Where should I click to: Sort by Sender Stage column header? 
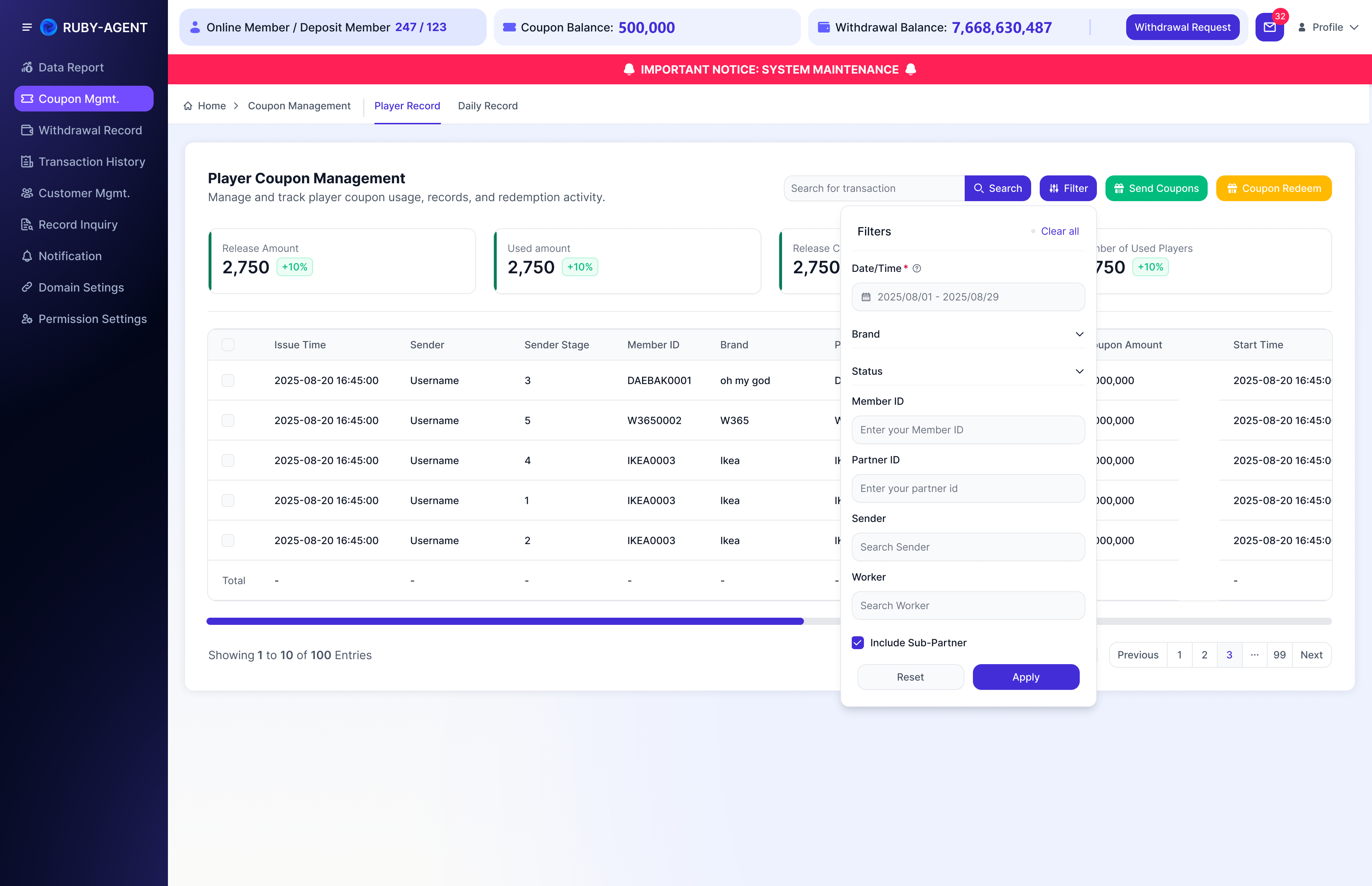(556, 345)
